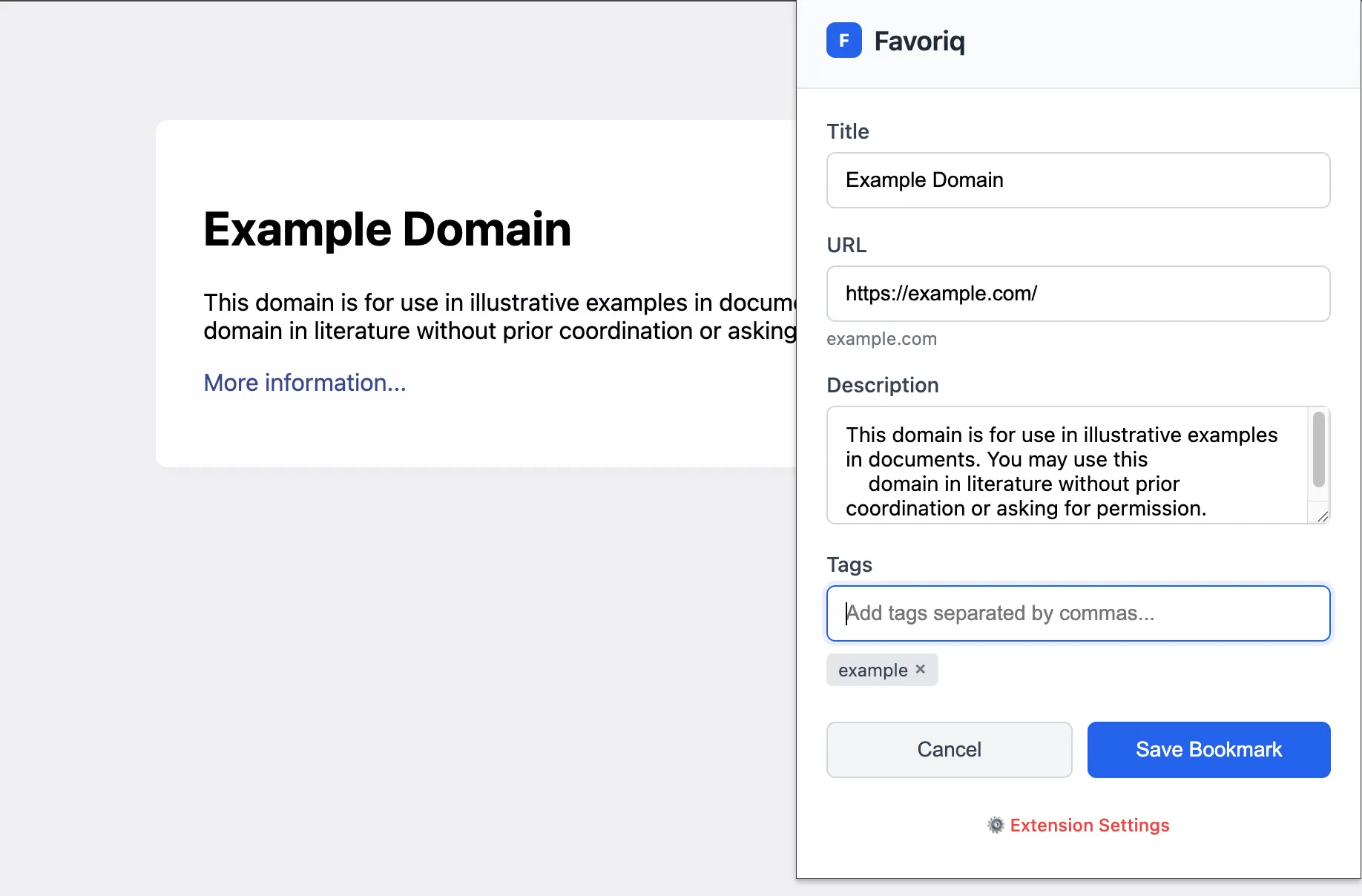Click the 'Tags' field label
Screen dimensions: 1362x896
pos(849,564)
